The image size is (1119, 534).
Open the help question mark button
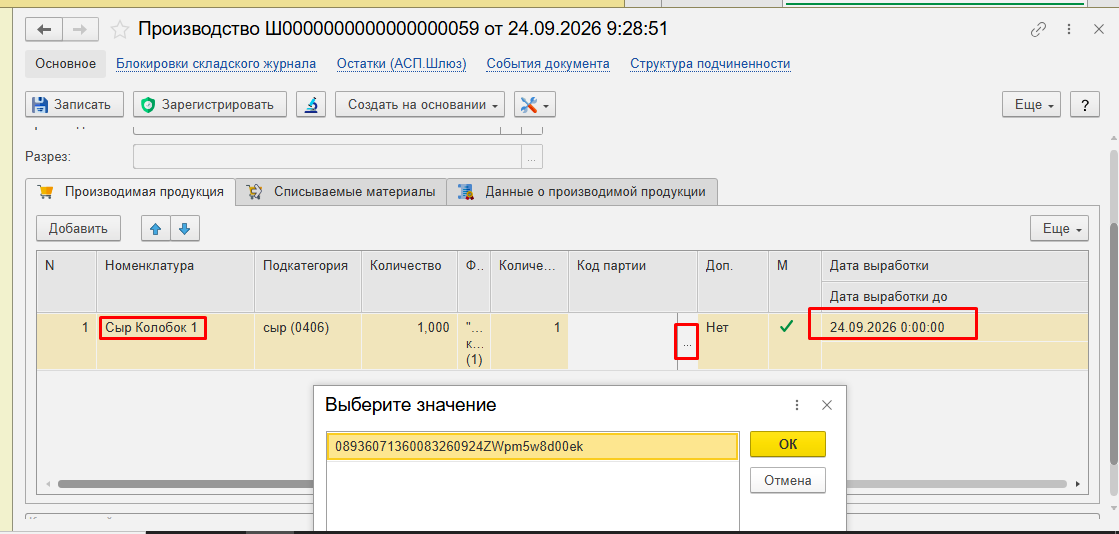(1085, 104)
